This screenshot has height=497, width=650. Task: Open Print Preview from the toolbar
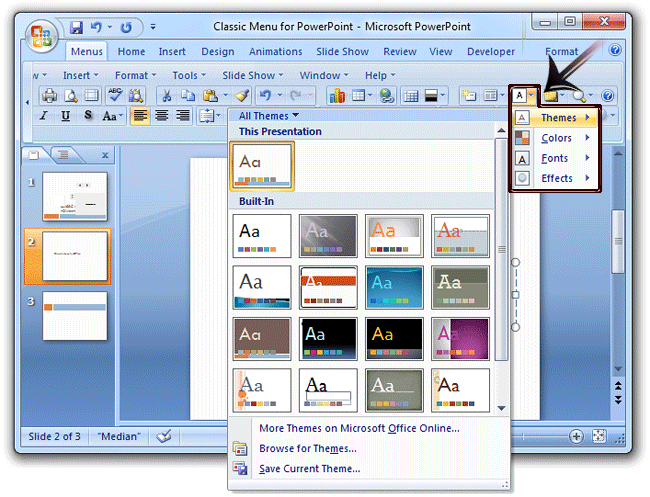click(71, 96)
